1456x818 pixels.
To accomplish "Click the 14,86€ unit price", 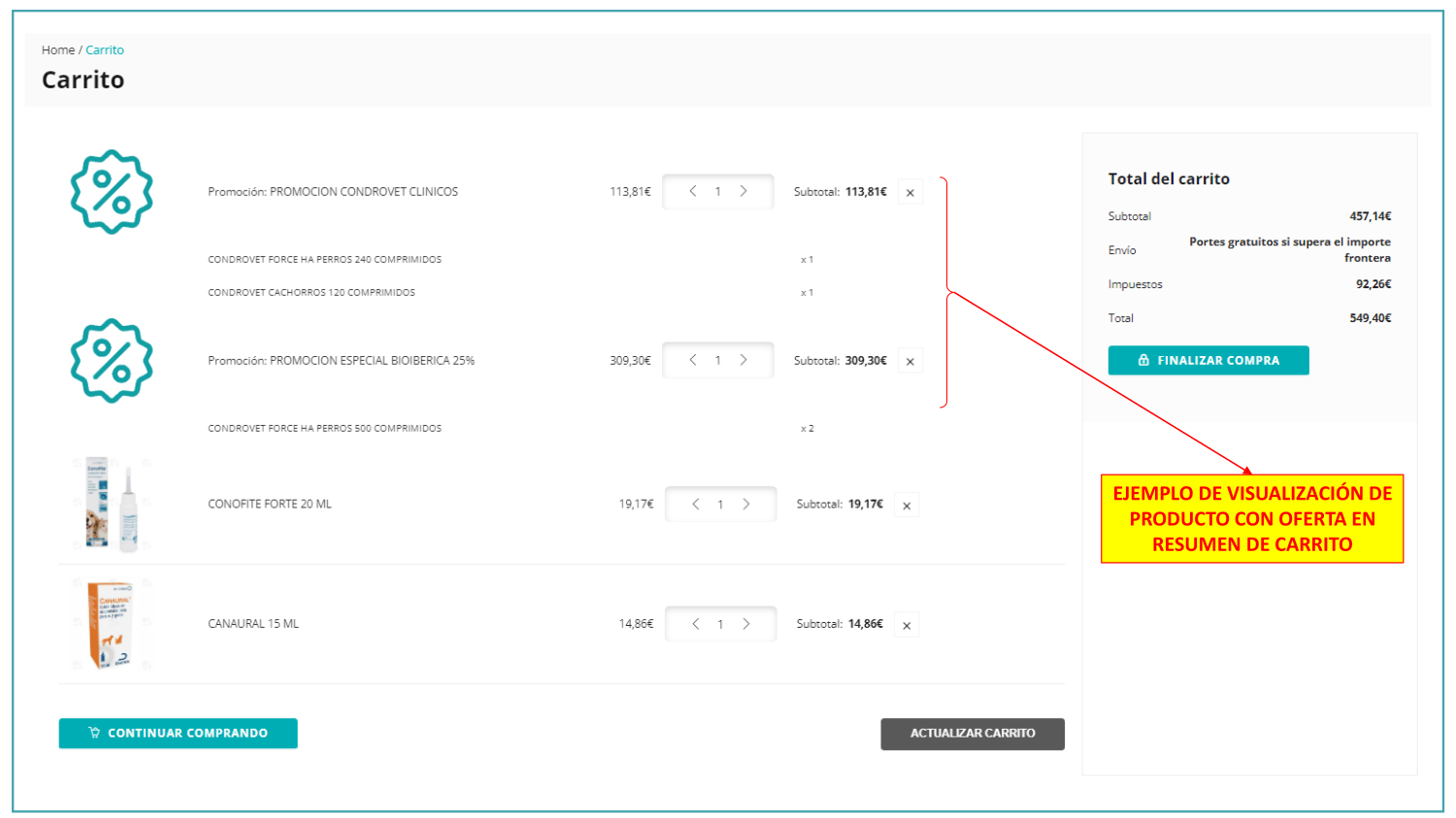I will coord(636,624).
